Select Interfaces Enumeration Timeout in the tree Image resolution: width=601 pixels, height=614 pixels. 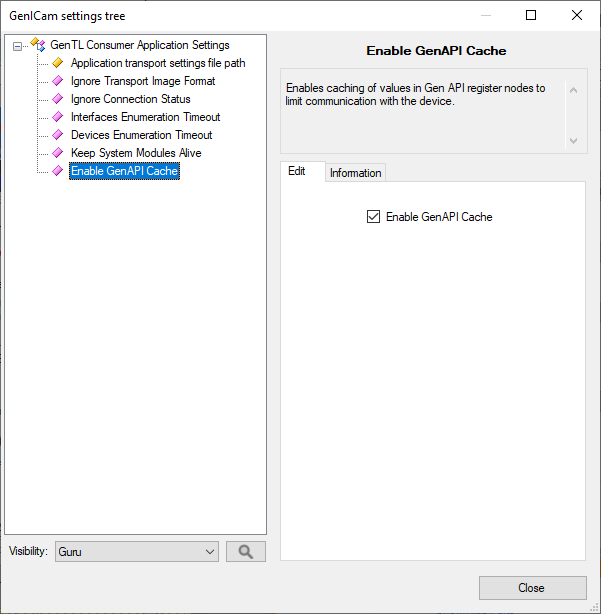tap(145, 117)
